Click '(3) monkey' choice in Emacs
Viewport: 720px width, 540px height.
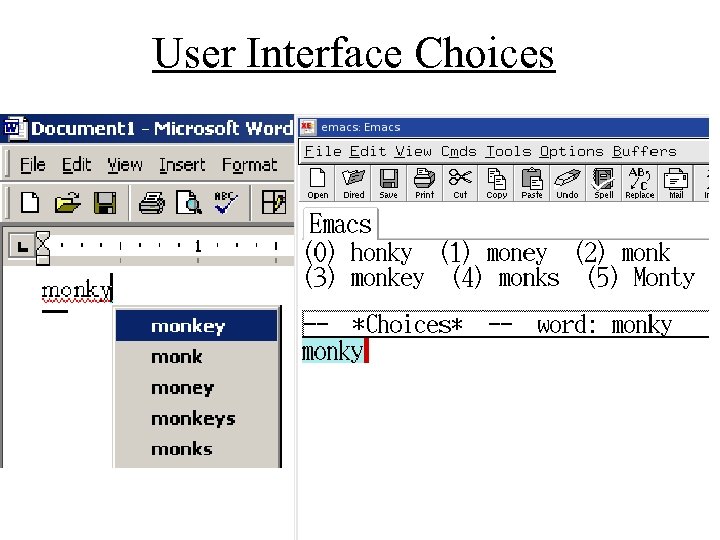click(365, 277)
